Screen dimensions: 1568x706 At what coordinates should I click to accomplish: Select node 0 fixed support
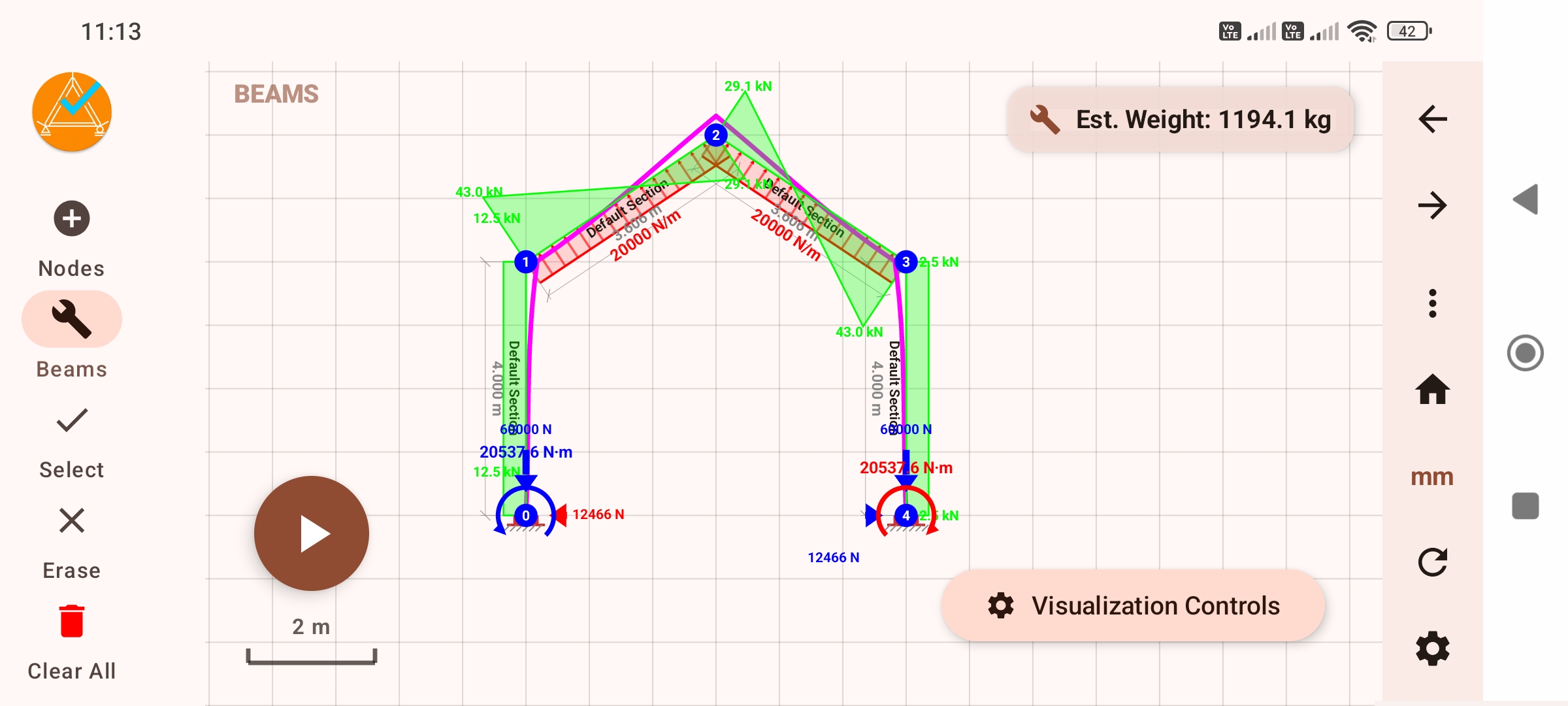point(526,516)
